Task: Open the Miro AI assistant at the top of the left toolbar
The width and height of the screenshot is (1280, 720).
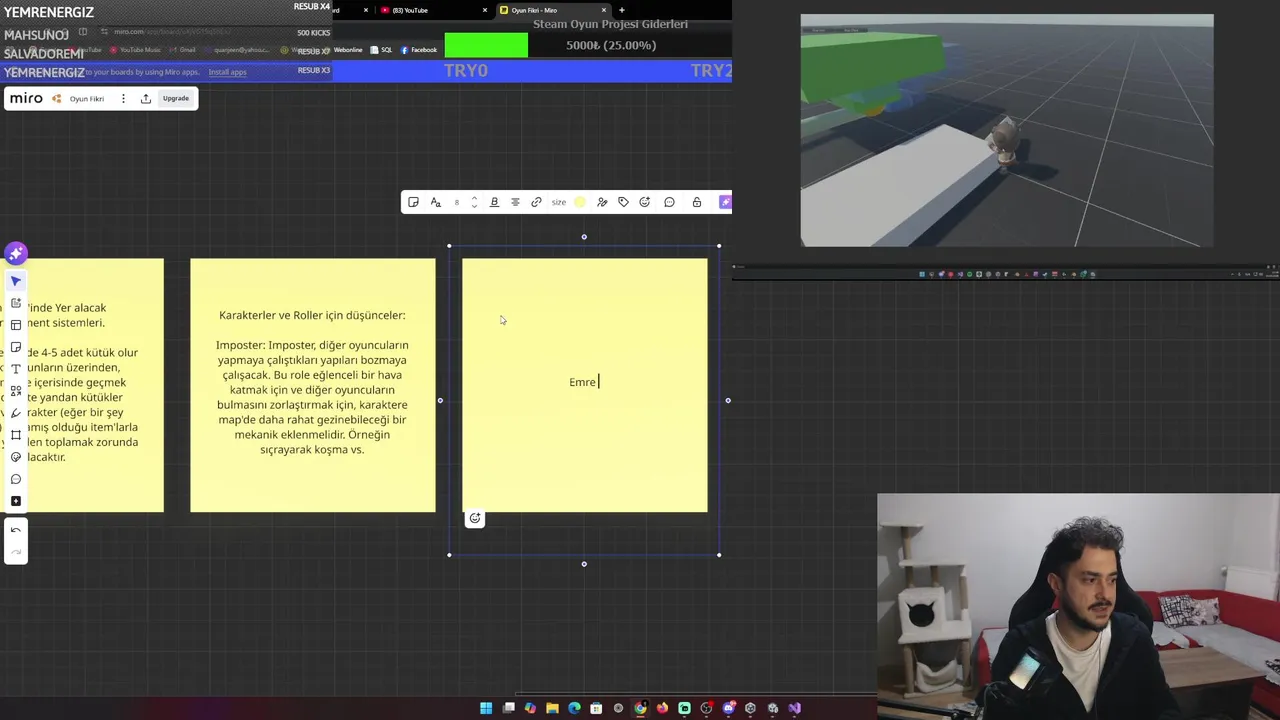Action: (x=15, y=254)
